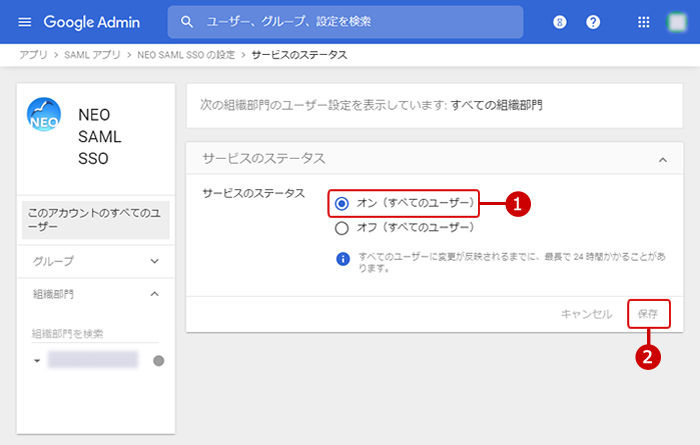Open the Google apps grid launcher
This screenshot has height=445, width=700.
643,22
